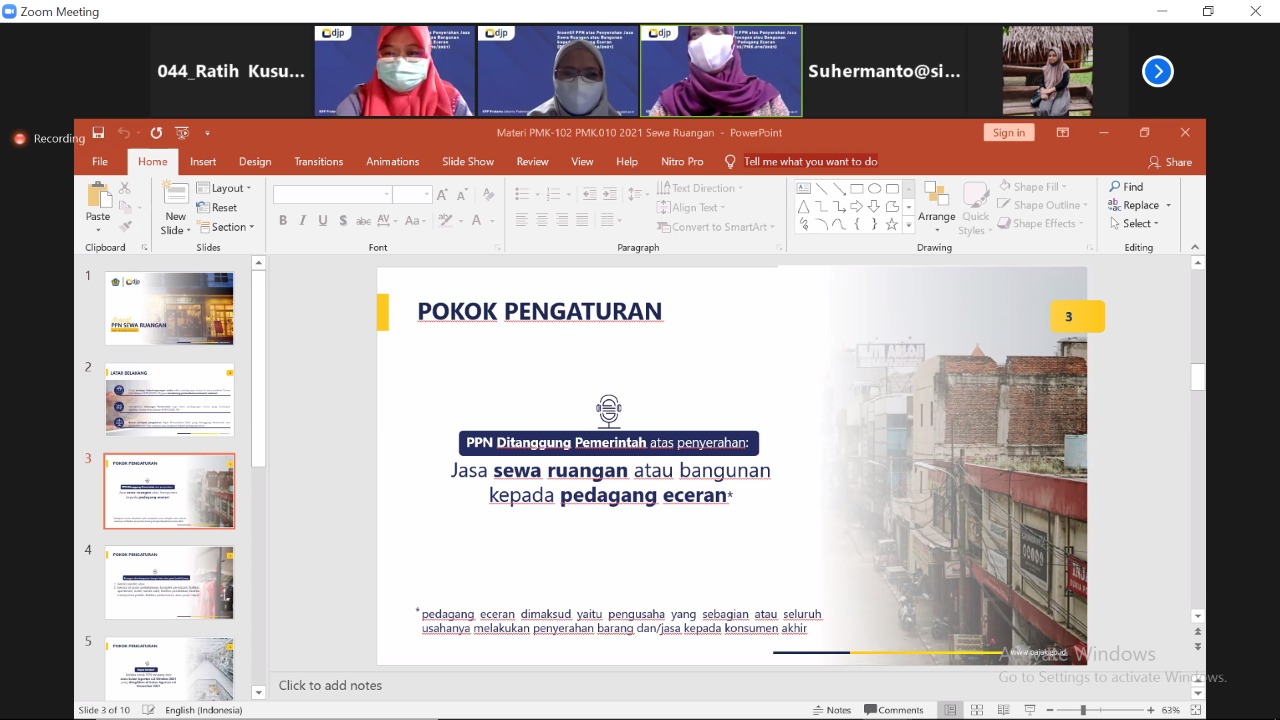Screen dimensions: 1280x720
Task: Switch to the Slide Show tab
Action: [x=468, y=162]
